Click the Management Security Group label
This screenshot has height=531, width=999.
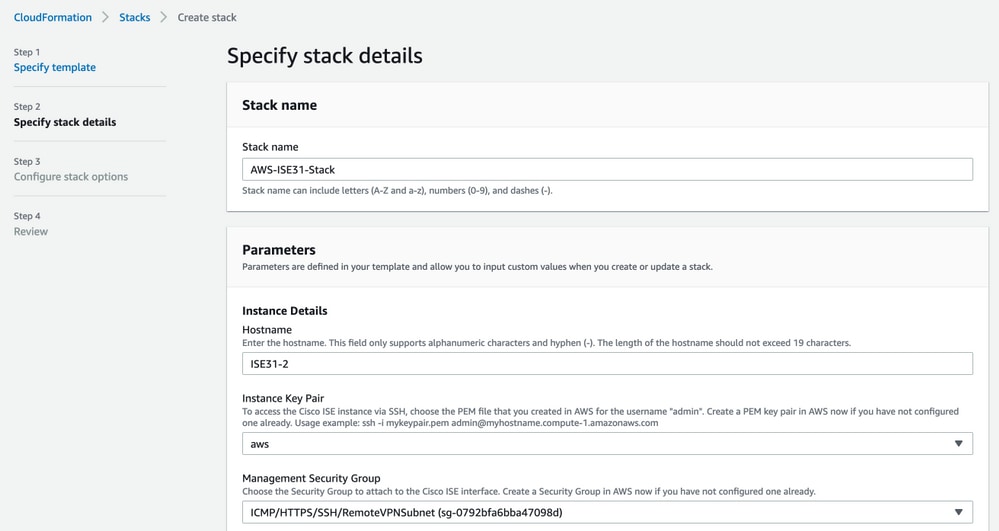[311, 478]
